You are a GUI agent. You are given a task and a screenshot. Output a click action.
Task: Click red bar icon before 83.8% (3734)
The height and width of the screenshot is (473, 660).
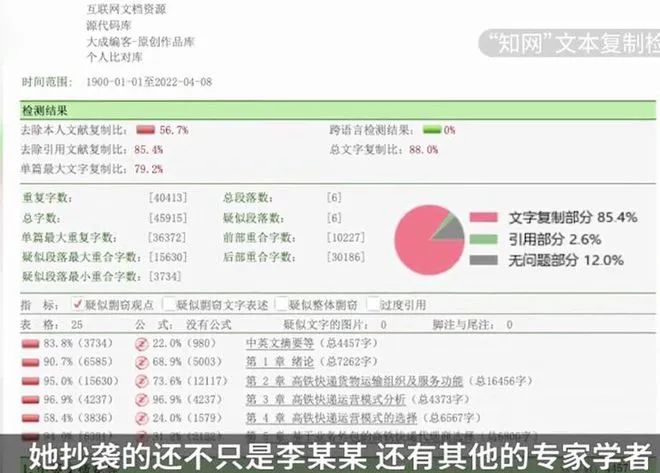click(x=30, y=344)
